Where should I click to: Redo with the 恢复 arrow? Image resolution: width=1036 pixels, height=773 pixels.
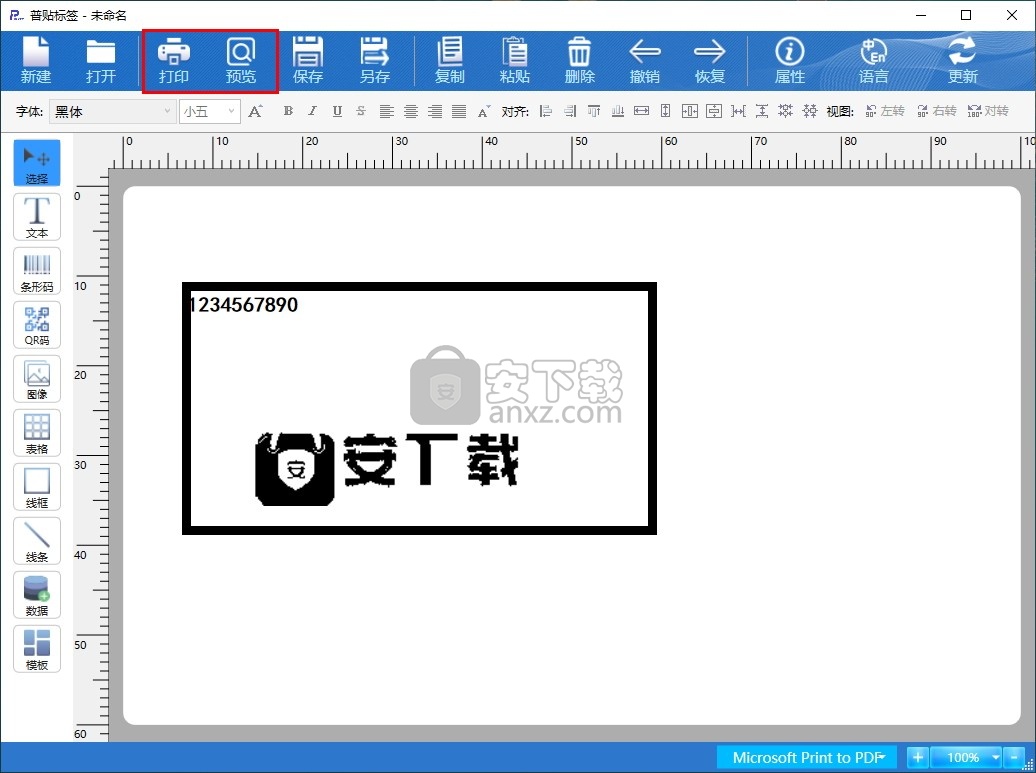[710, 60]
